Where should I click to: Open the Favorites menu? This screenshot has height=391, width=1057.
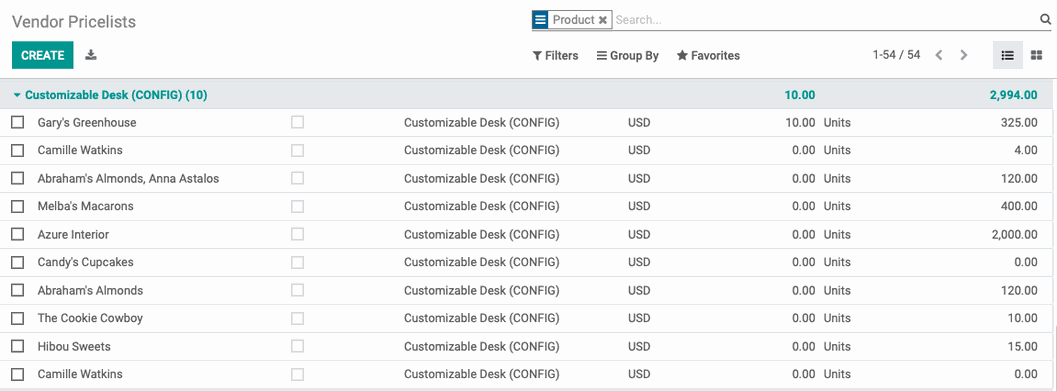pos(708,55)
